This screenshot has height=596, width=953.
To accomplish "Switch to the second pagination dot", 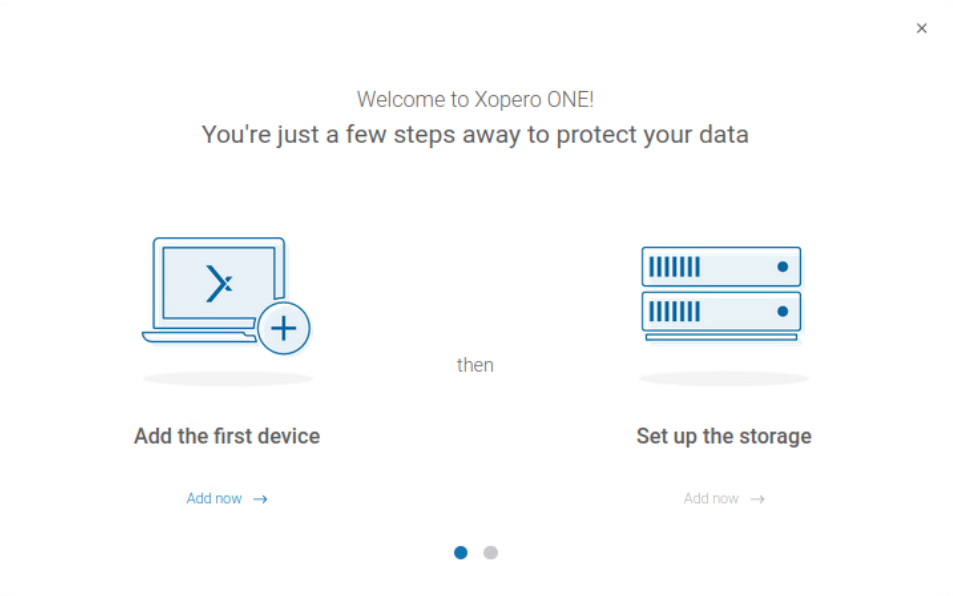I will [x=490, y=552].
